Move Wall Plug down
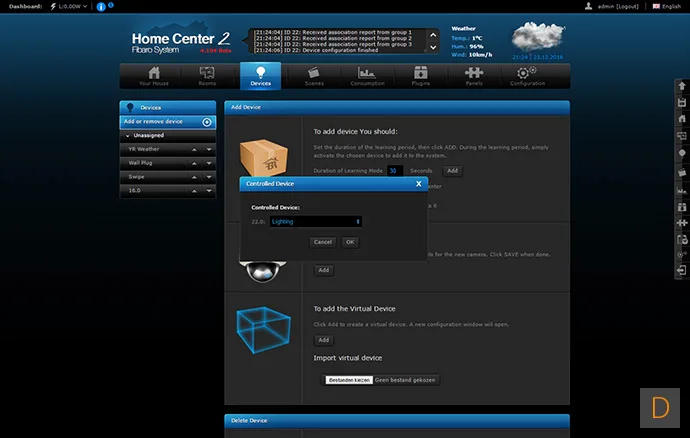Viewport: 690px width, 438px height. [209, 163]
